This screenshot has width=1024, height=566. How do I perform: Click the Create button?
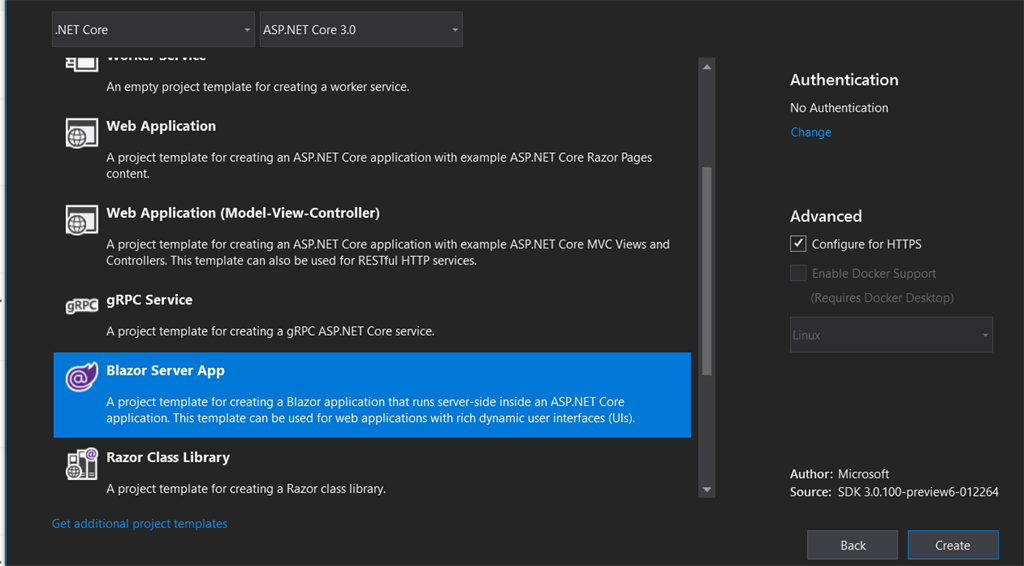[x=953, y=545]
